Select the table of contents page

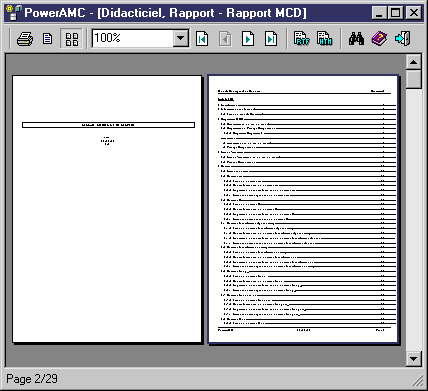click(x=303, y=209)
